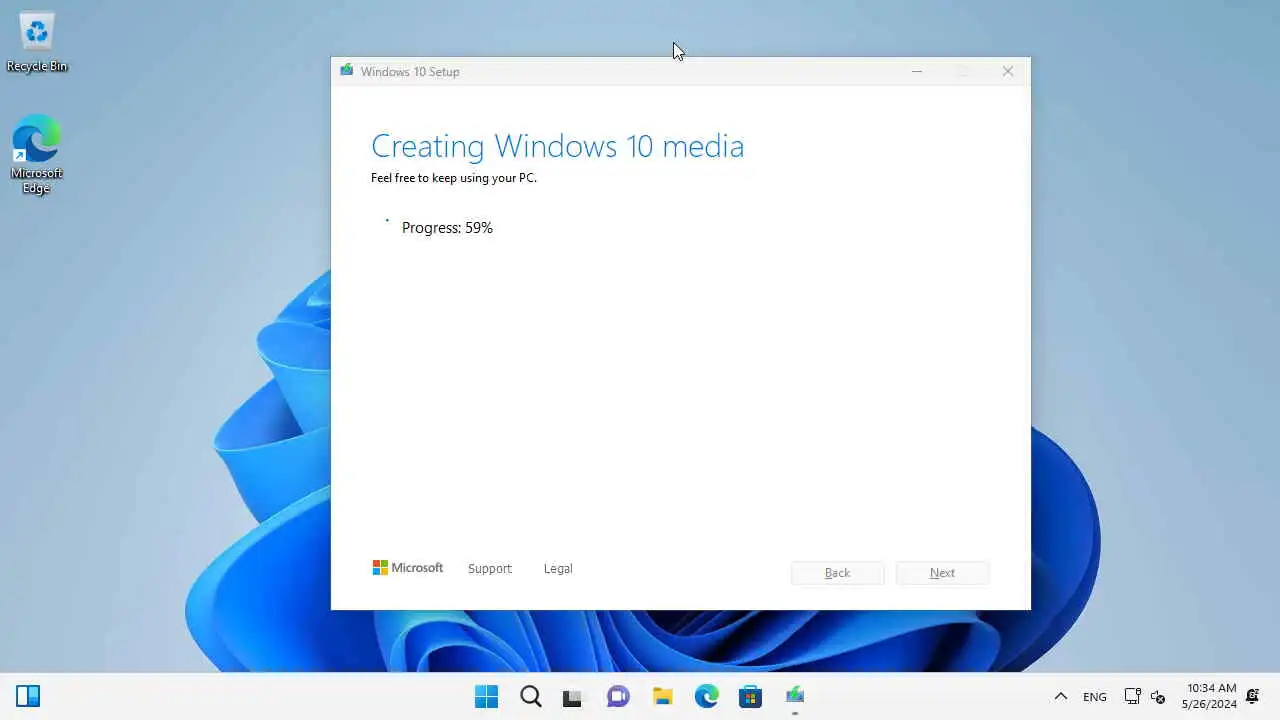
Task: Open network status tray icon
Action: coord(1132,696)
